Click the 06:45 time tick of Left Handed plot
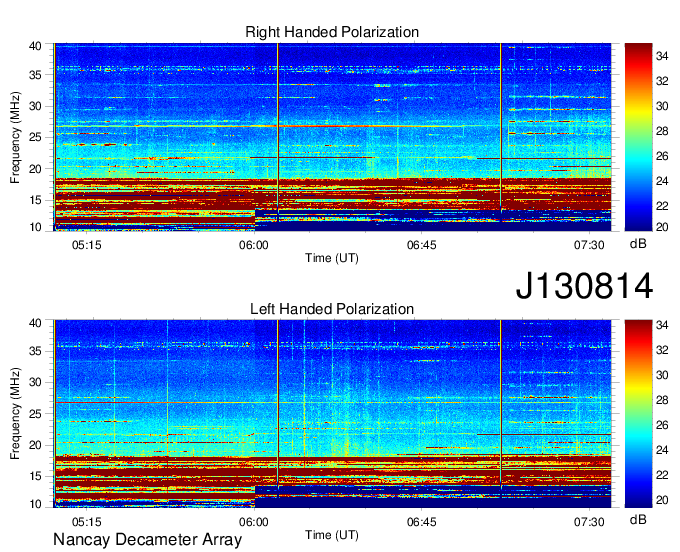This screenshot has width=680, height=552. click(422, 522)
